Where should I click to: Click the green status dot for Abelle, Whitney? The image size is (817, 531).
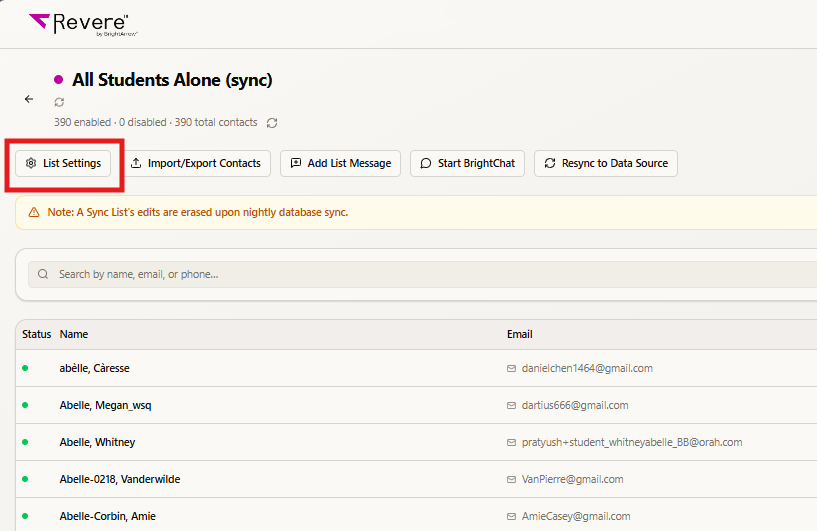25,442
